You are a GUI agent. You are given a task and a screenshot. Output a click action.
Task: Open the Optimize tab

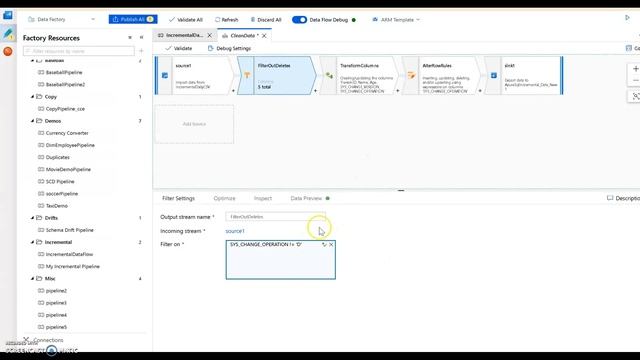(x=224, y=198)
